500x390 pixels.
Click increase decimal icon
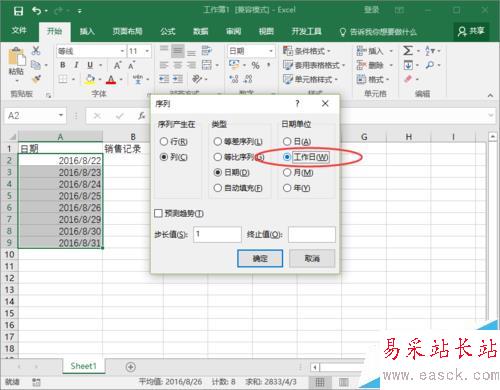(234, 79)
